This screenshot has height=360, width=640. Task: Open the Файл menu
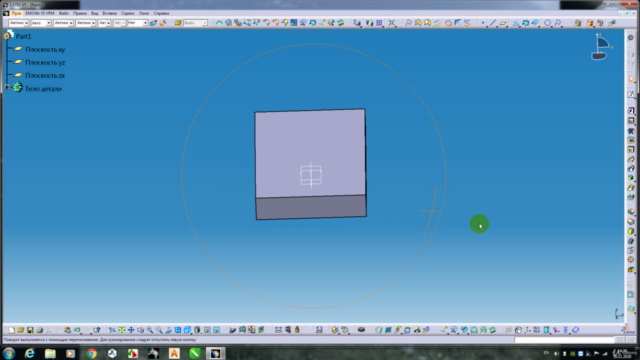[x=64, y=13]
